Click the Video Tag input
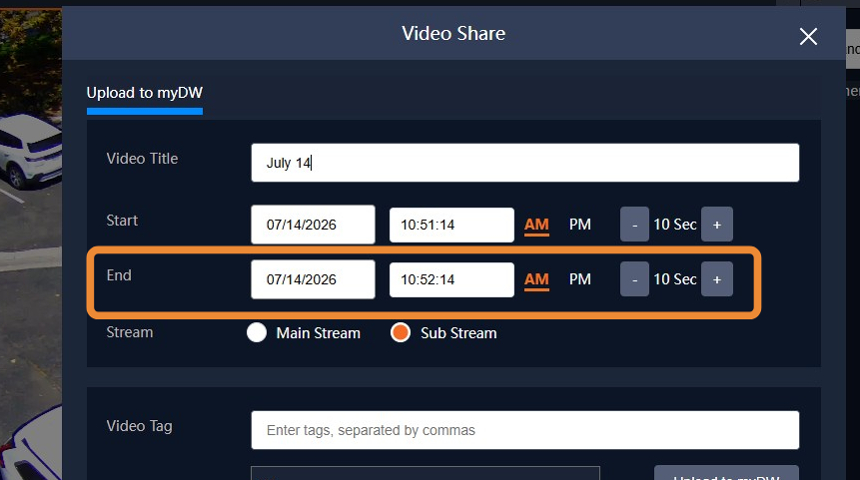 [x=525, y=430]
